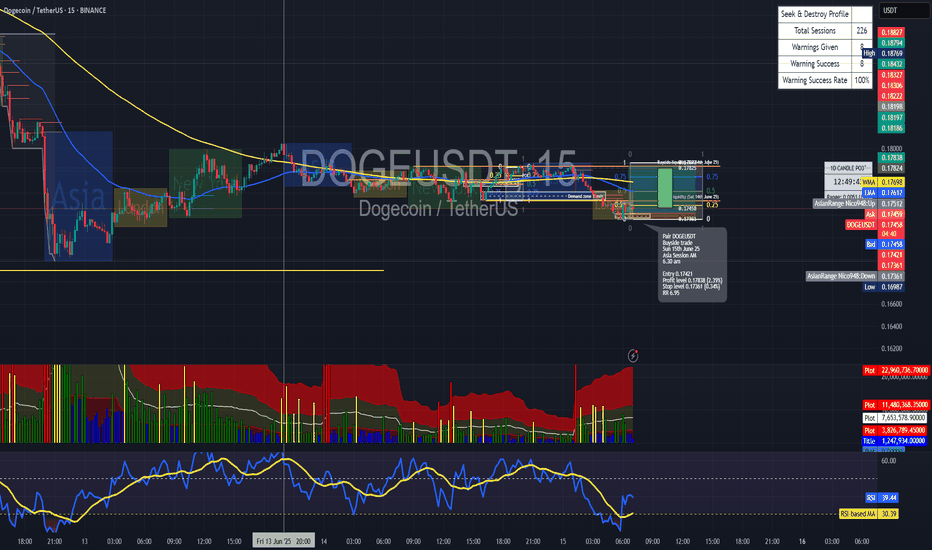932x550 pixels.
Task: Click the 0.18000 price scale value
Action: (x=892, y=149)
